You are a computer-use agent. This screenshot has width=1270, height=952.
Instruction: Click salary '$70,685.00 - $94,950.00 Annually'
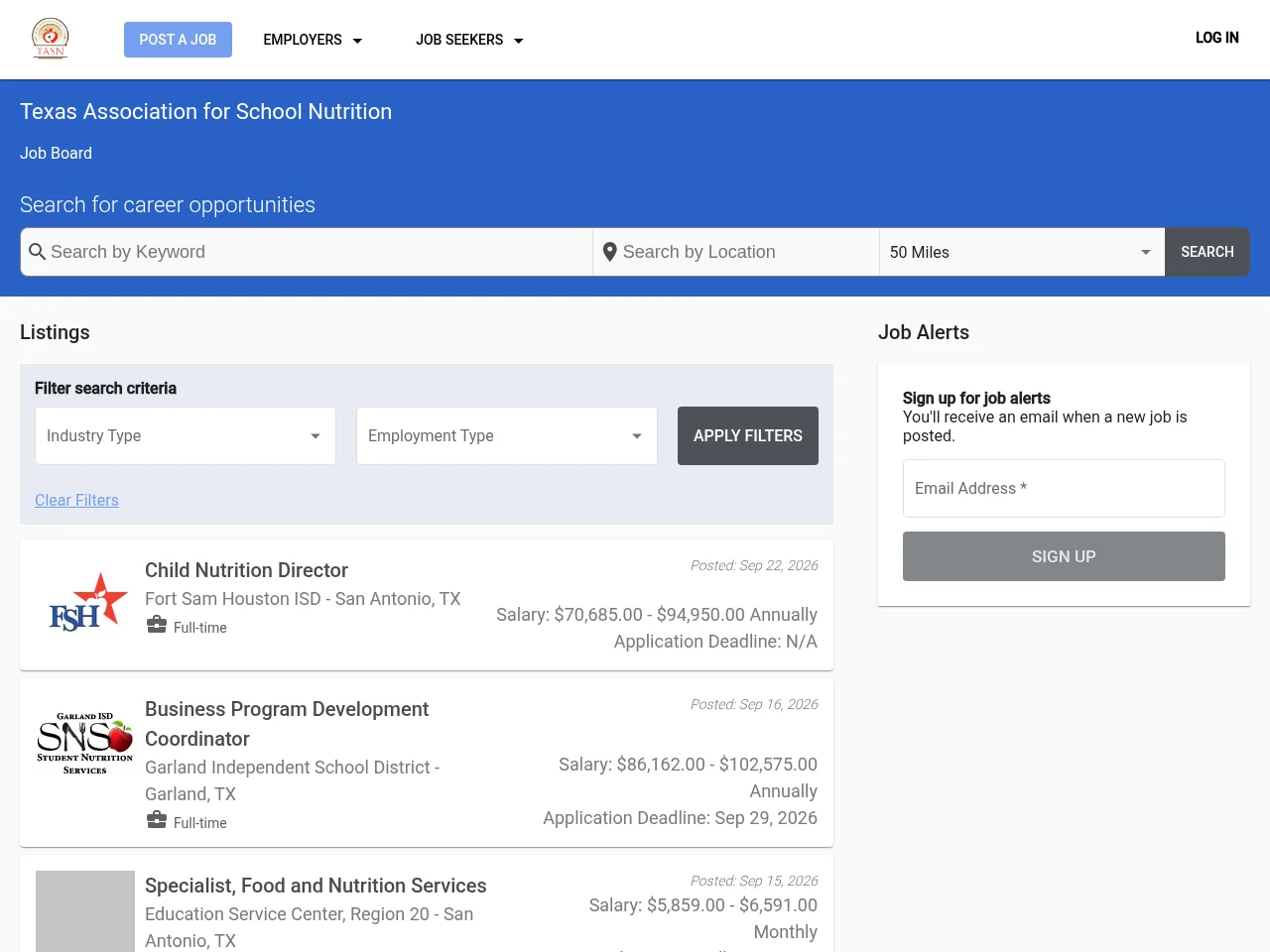[x=686, y=615]
